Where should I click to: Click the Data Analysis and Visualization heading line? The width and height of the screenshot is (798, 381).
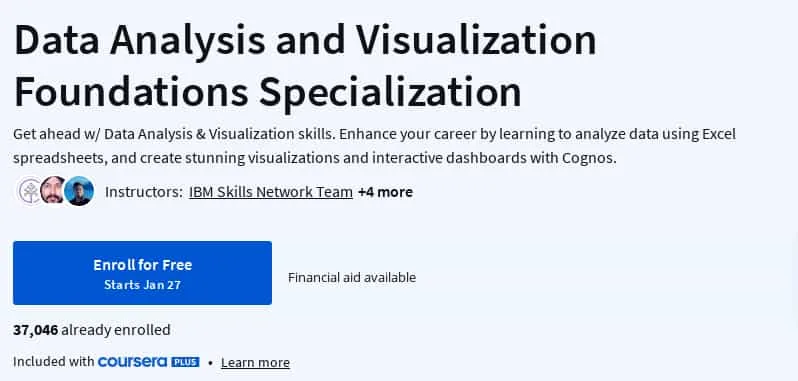pyautogui.click(x=305, y=40)
